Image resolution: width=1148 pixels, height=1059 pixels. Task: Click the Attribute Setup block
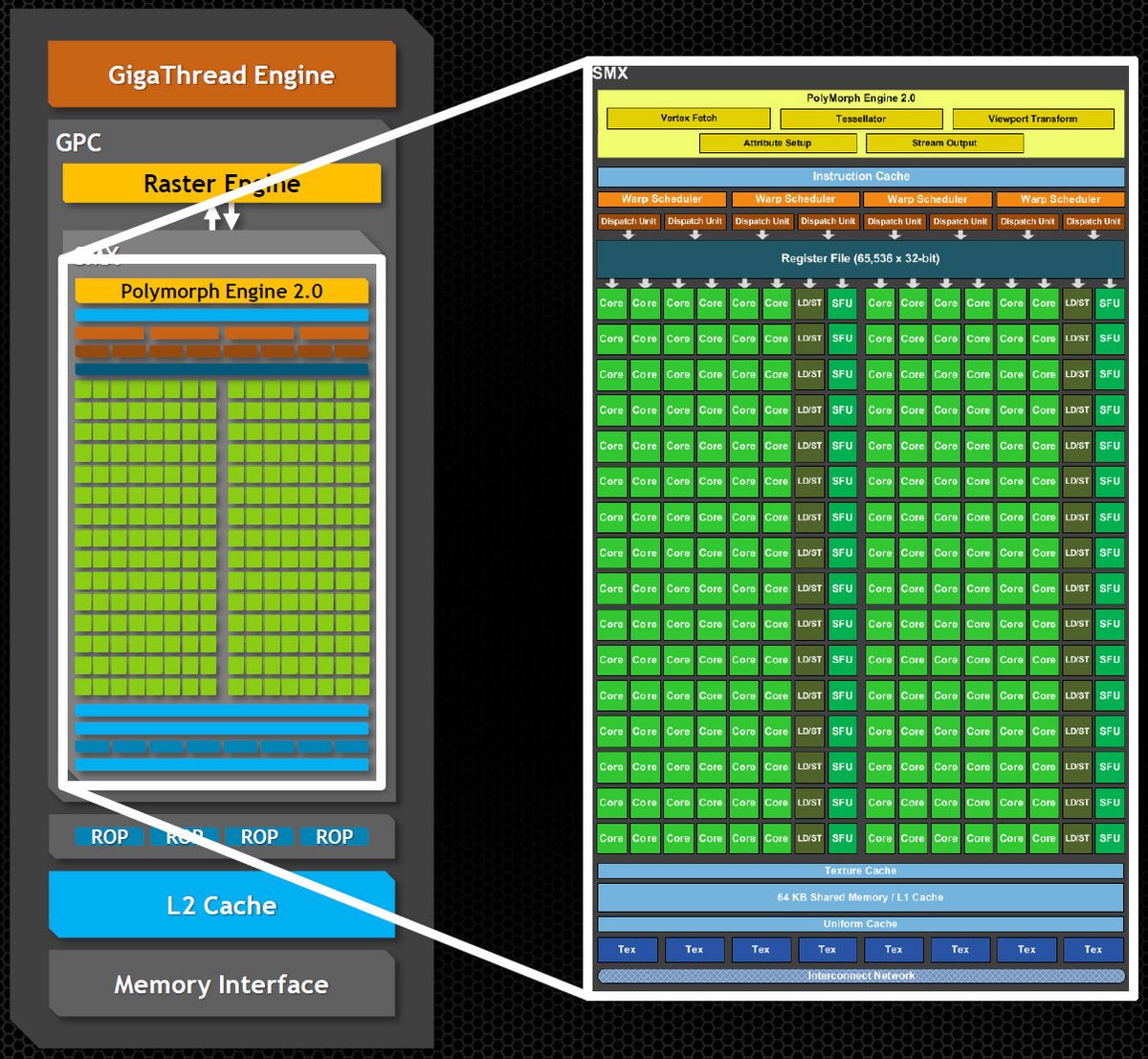point(778,143)
